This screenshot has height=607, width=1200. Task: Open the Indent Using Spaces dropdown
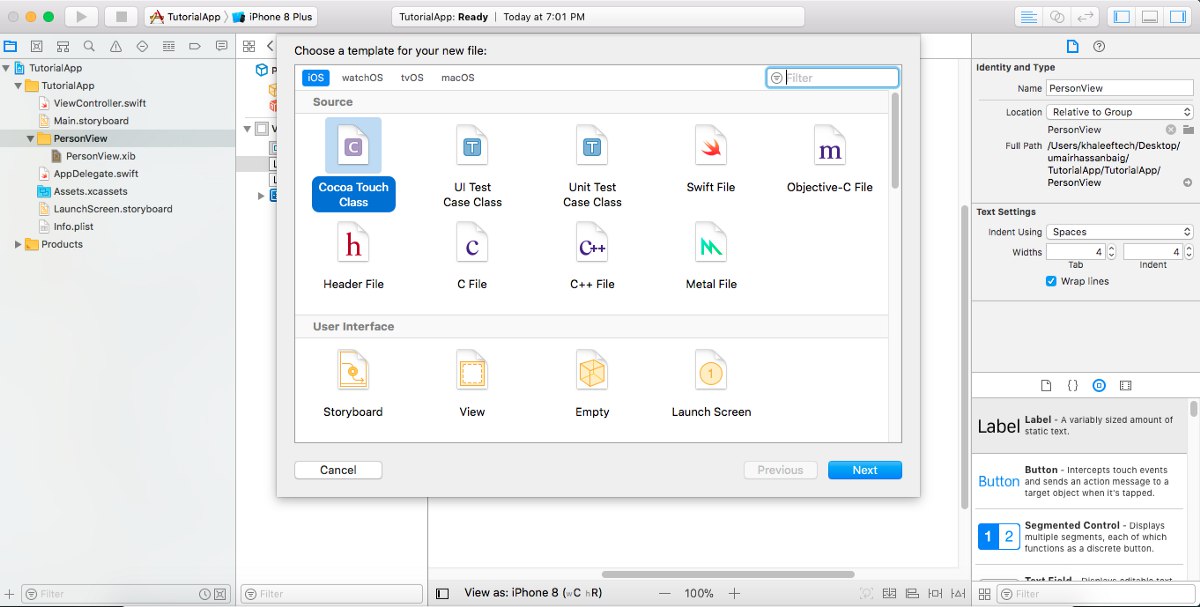tap(1120, 232)
